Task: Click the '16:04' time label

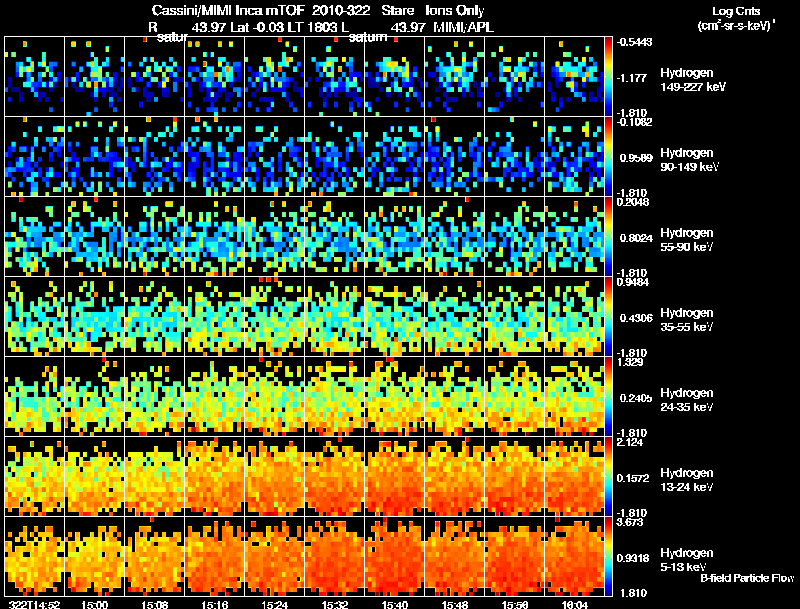Action: pos(575,604)
